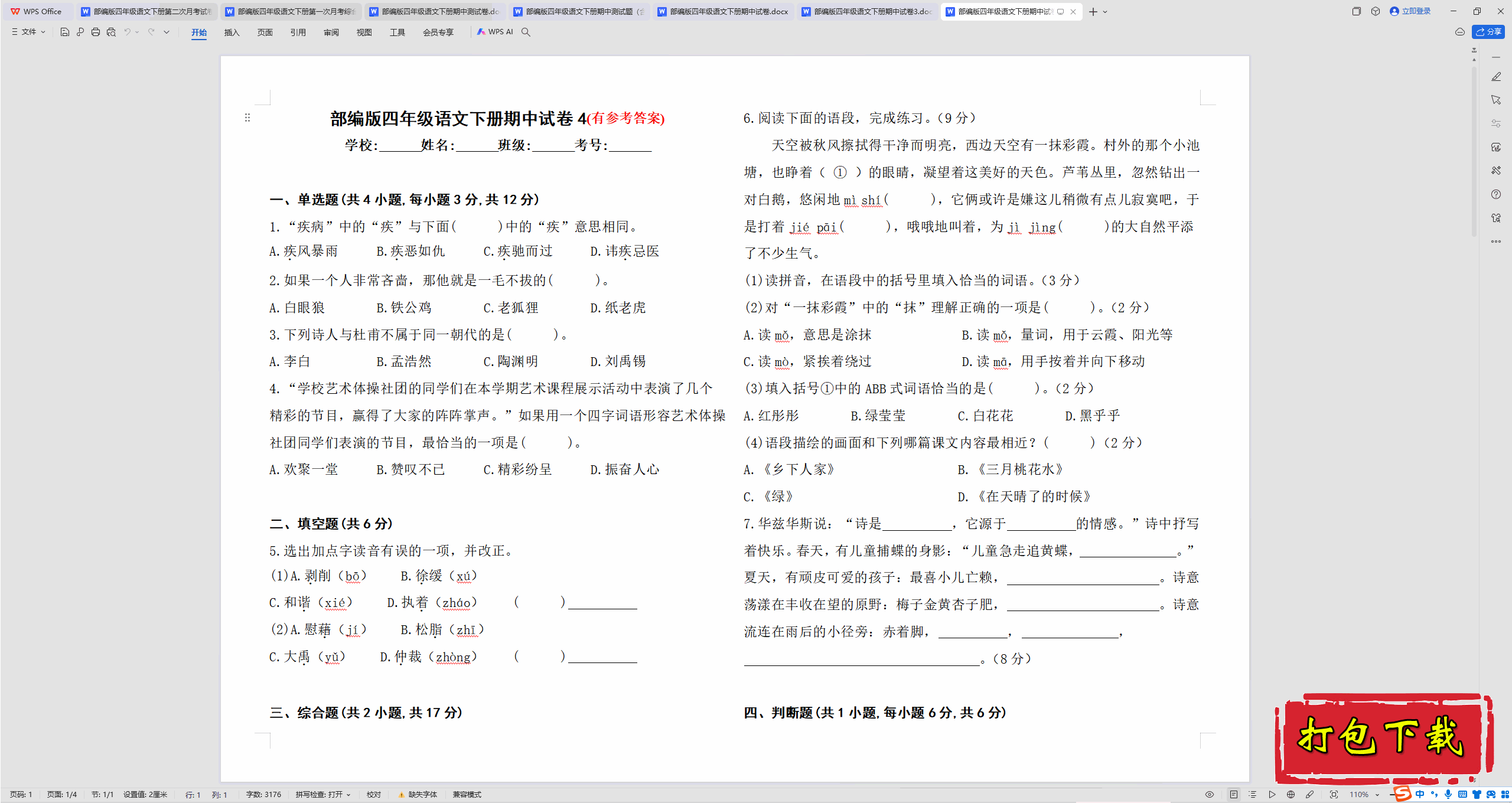1512x803 pixels.
Task: Click 校对 proofreading in status bar
Action: point(373,795)
